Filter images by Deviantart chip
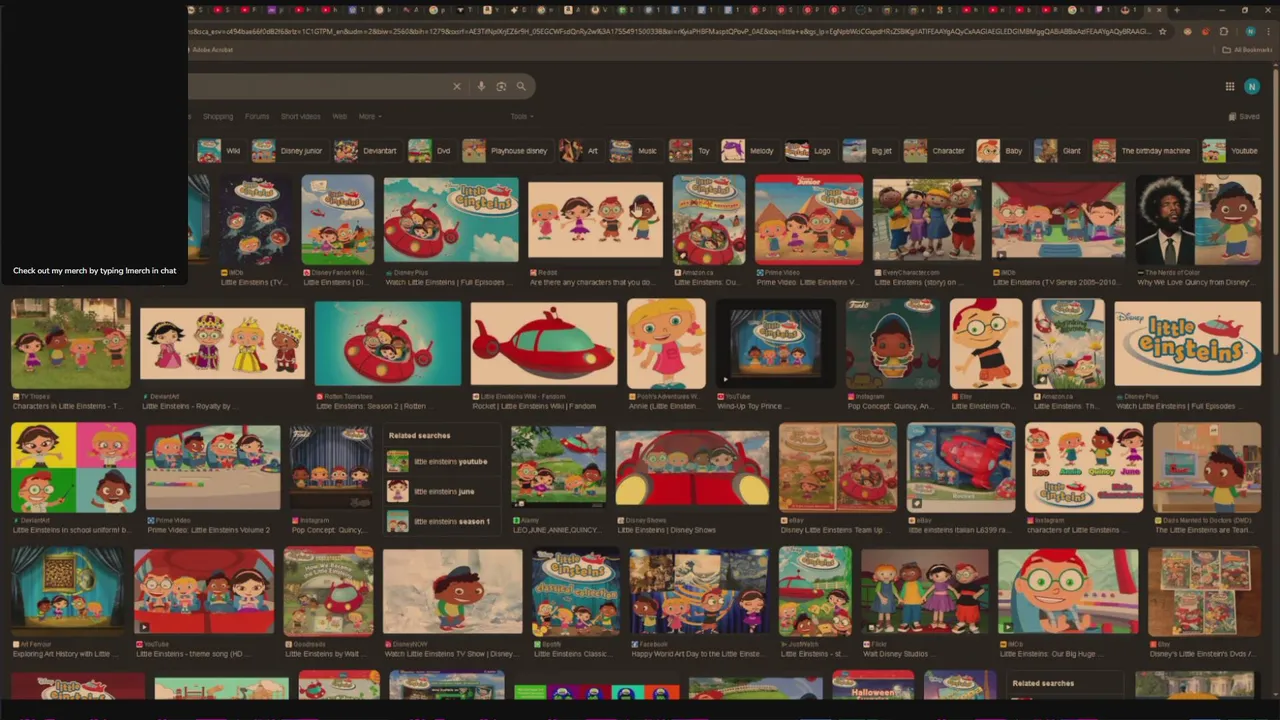This screenshot has height=720, width=1280. (366, 151)
